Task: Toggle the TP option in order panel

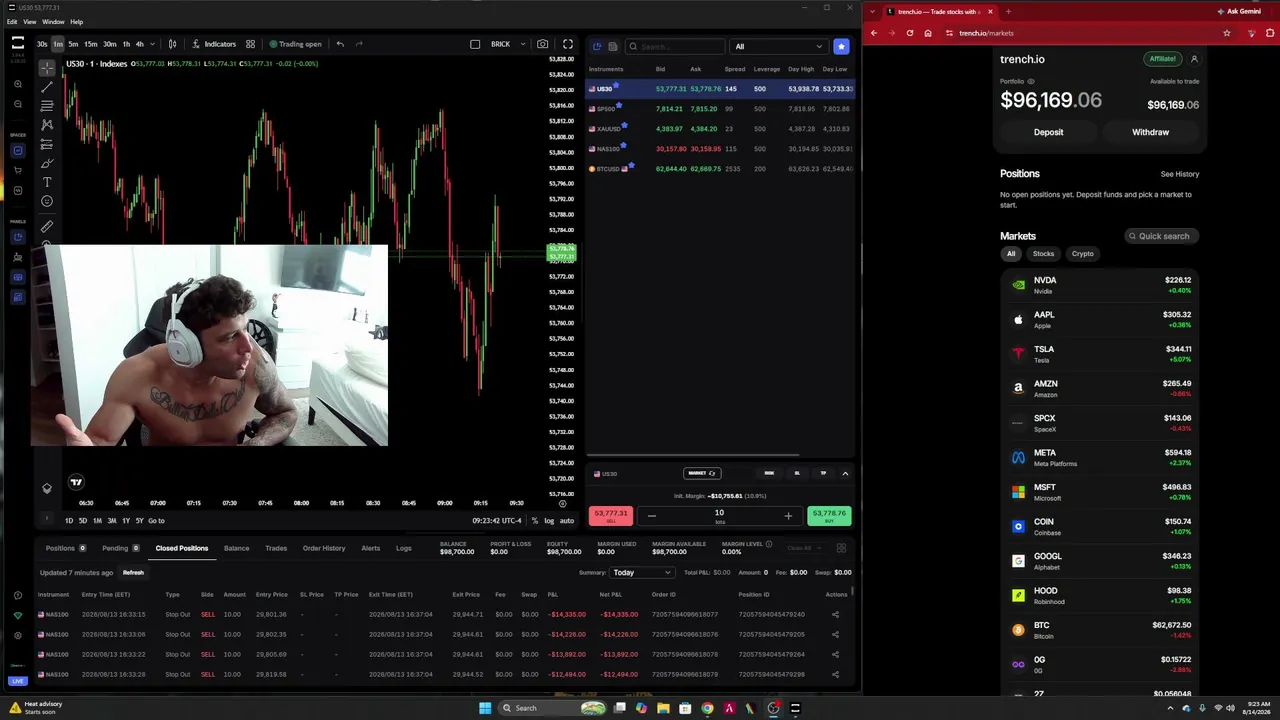Action: click(823, 473)
